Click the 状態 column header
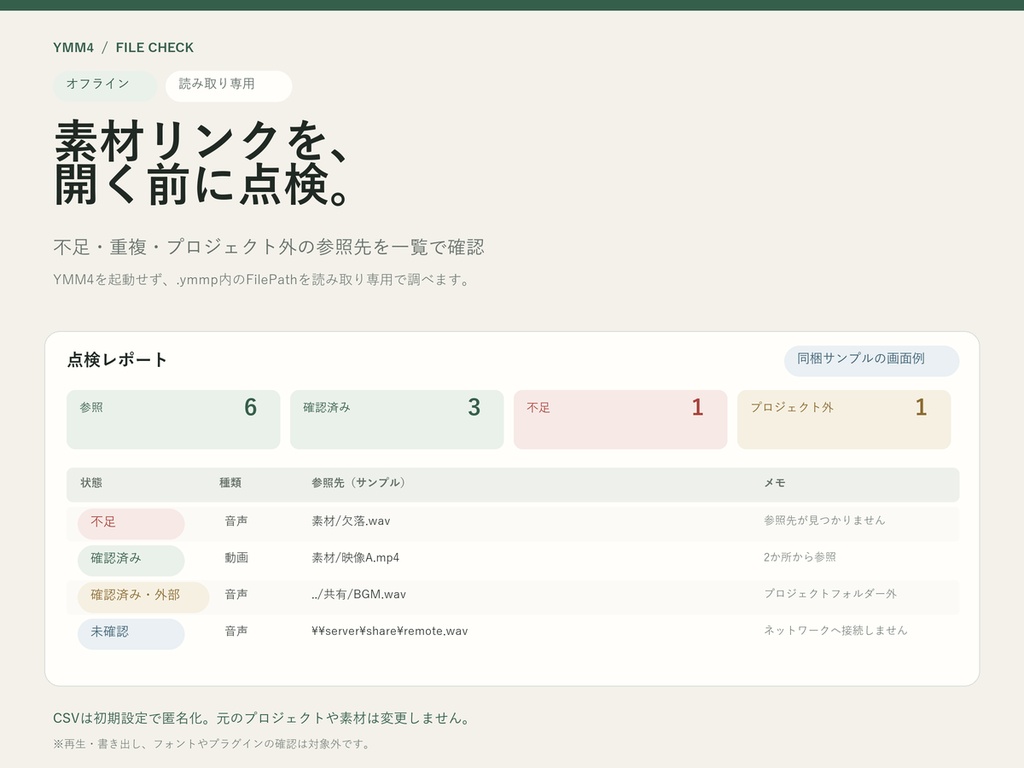This screenshot has height=768, width=1024. (91, 483)
